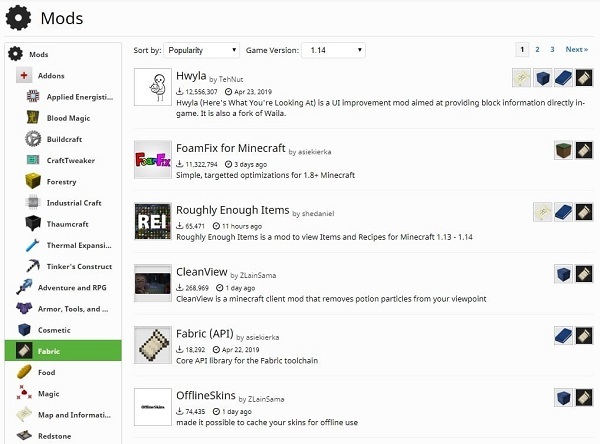Click the Adventure and RPG sword icon

coord(24,287)
